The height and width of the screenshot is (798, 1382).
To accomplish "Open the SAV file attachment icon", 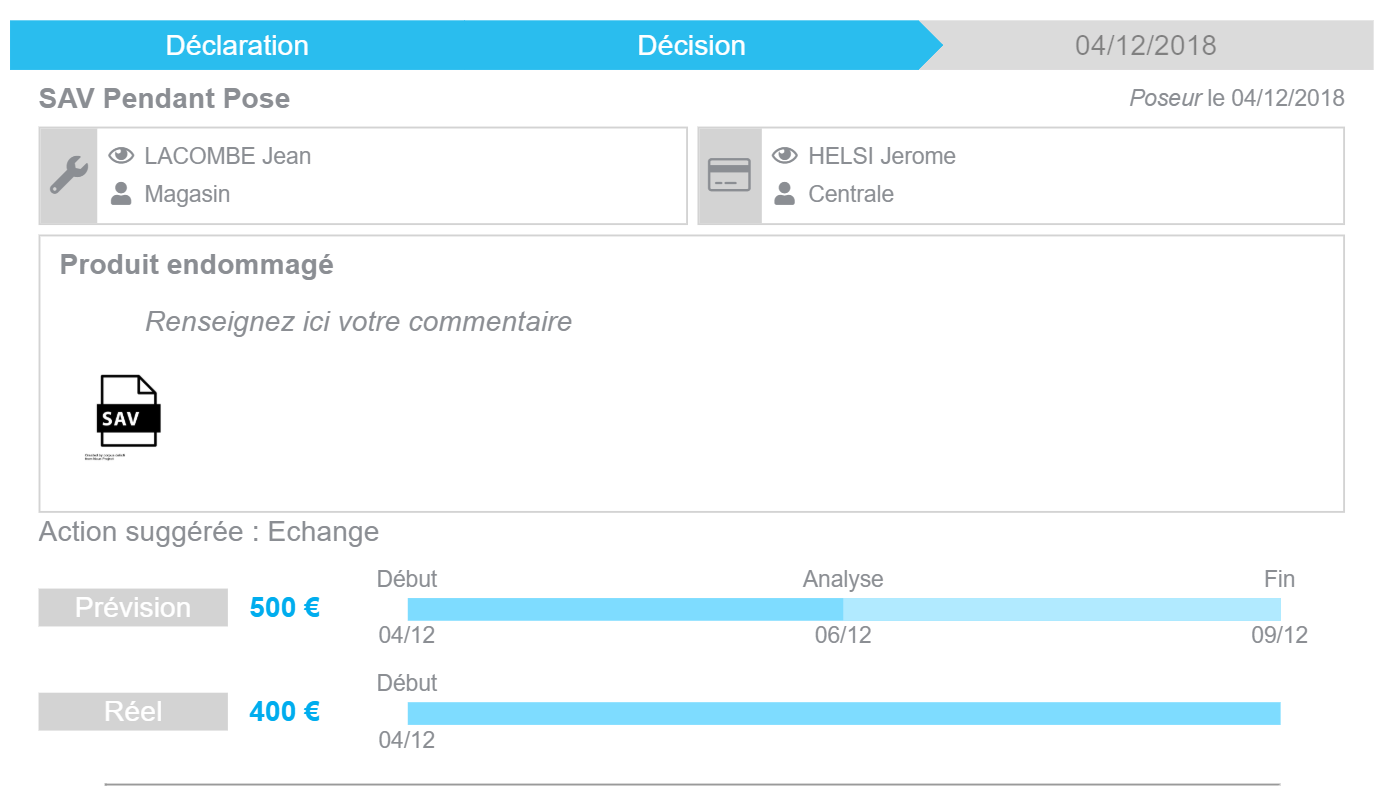I will coord(128,411).
